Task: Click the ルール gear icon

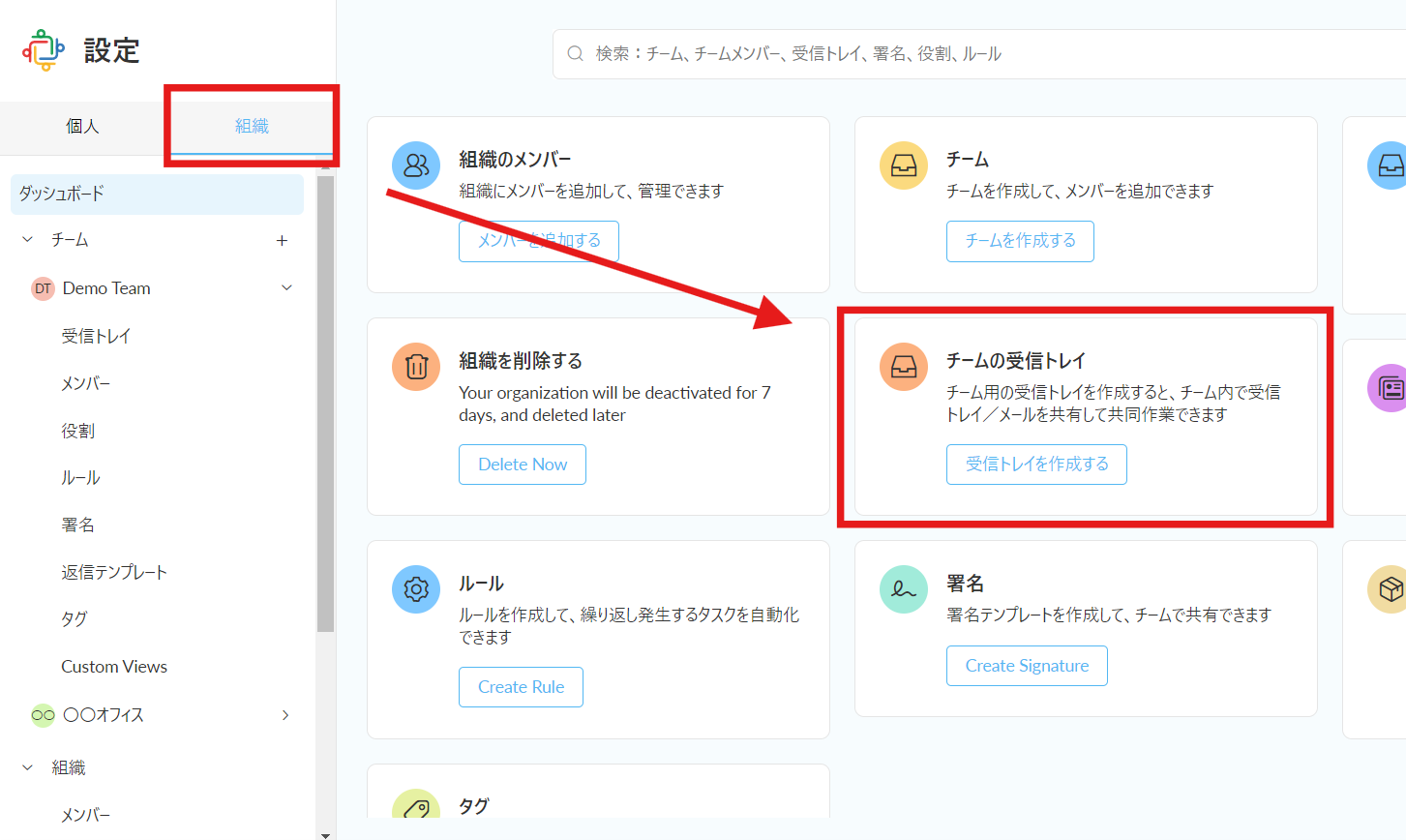Action: [x=416, y=589]
